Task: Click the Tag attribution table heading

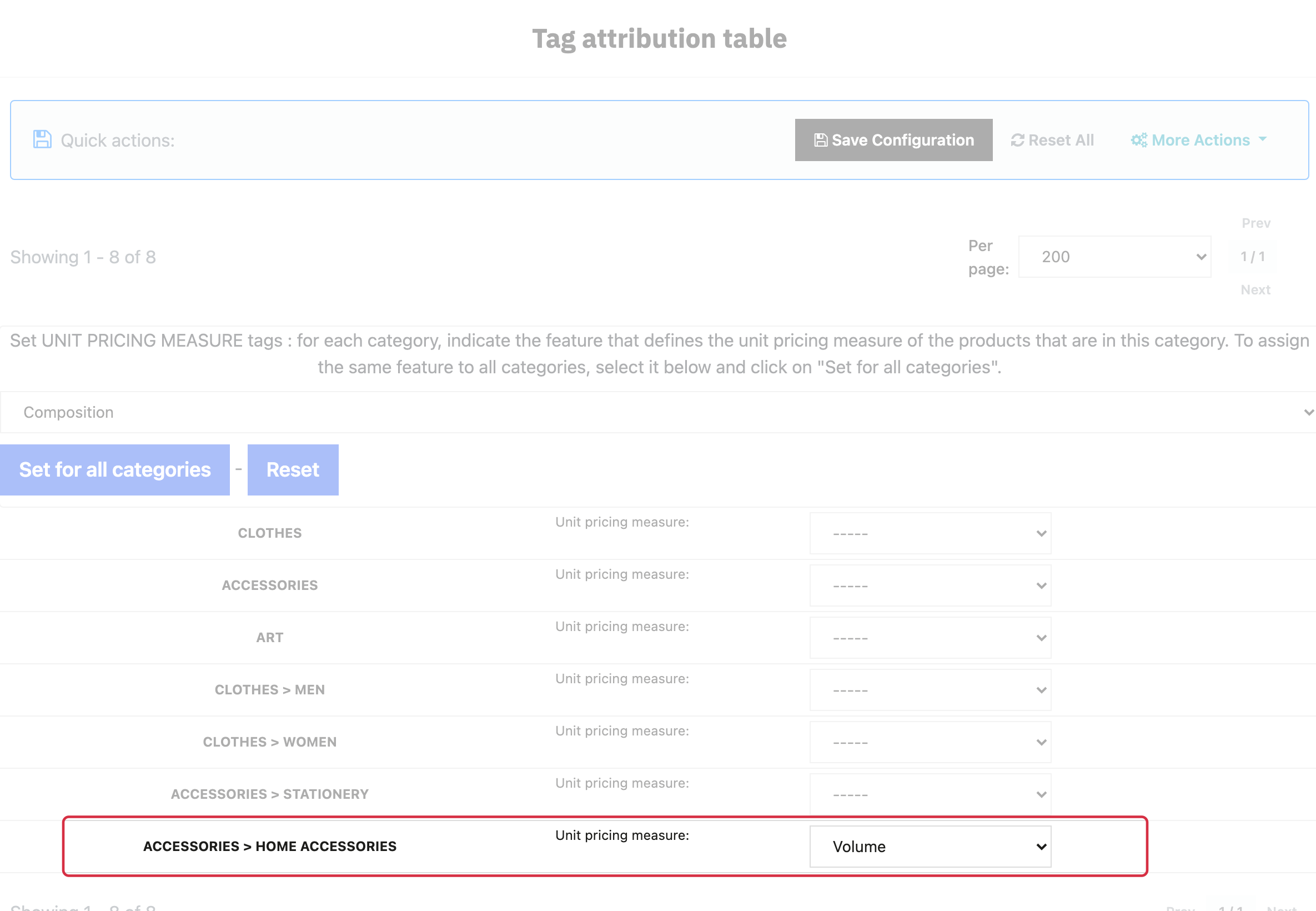Action: (659, 39)
